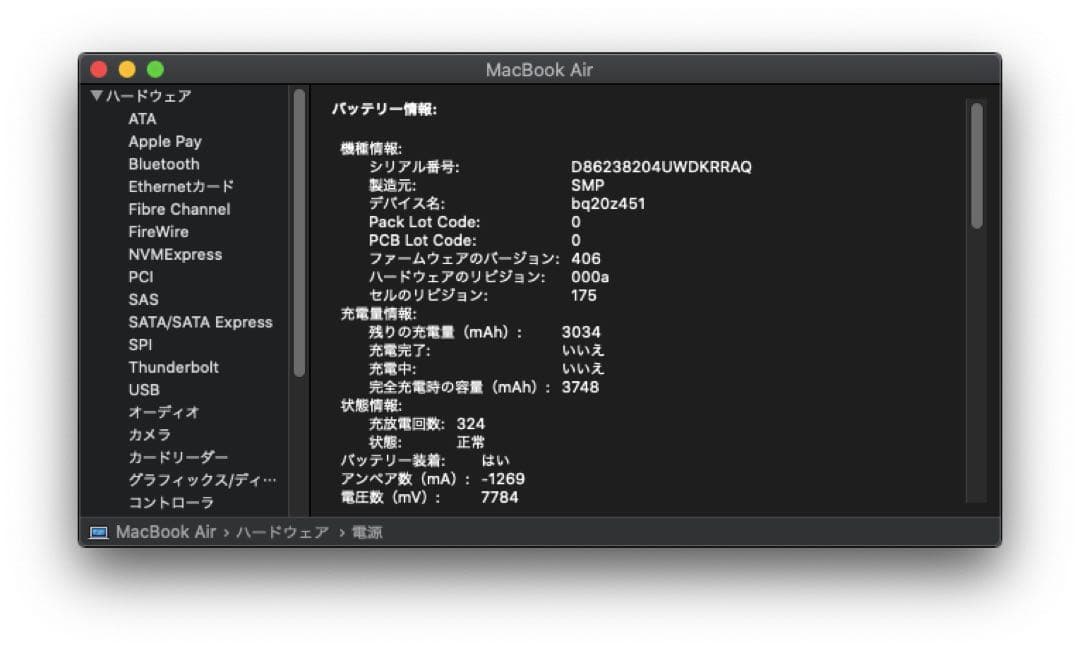1080x651 pixels.
Task: Open Thunderbolt in the hardware list
Action: [x=173, y=367]
